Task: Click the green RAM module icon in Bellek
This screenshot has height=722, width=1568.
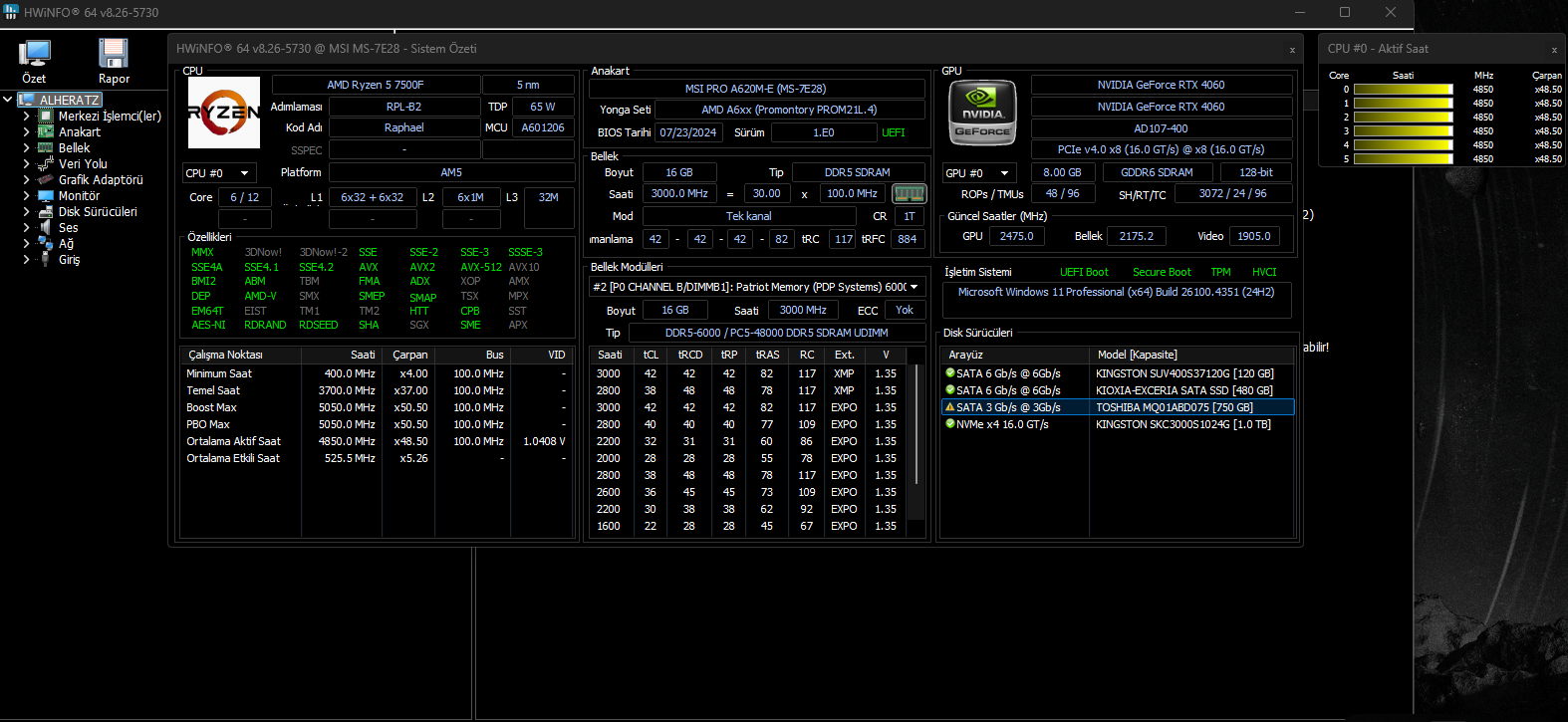Action: pyautogui.click(x=909, y=193)
